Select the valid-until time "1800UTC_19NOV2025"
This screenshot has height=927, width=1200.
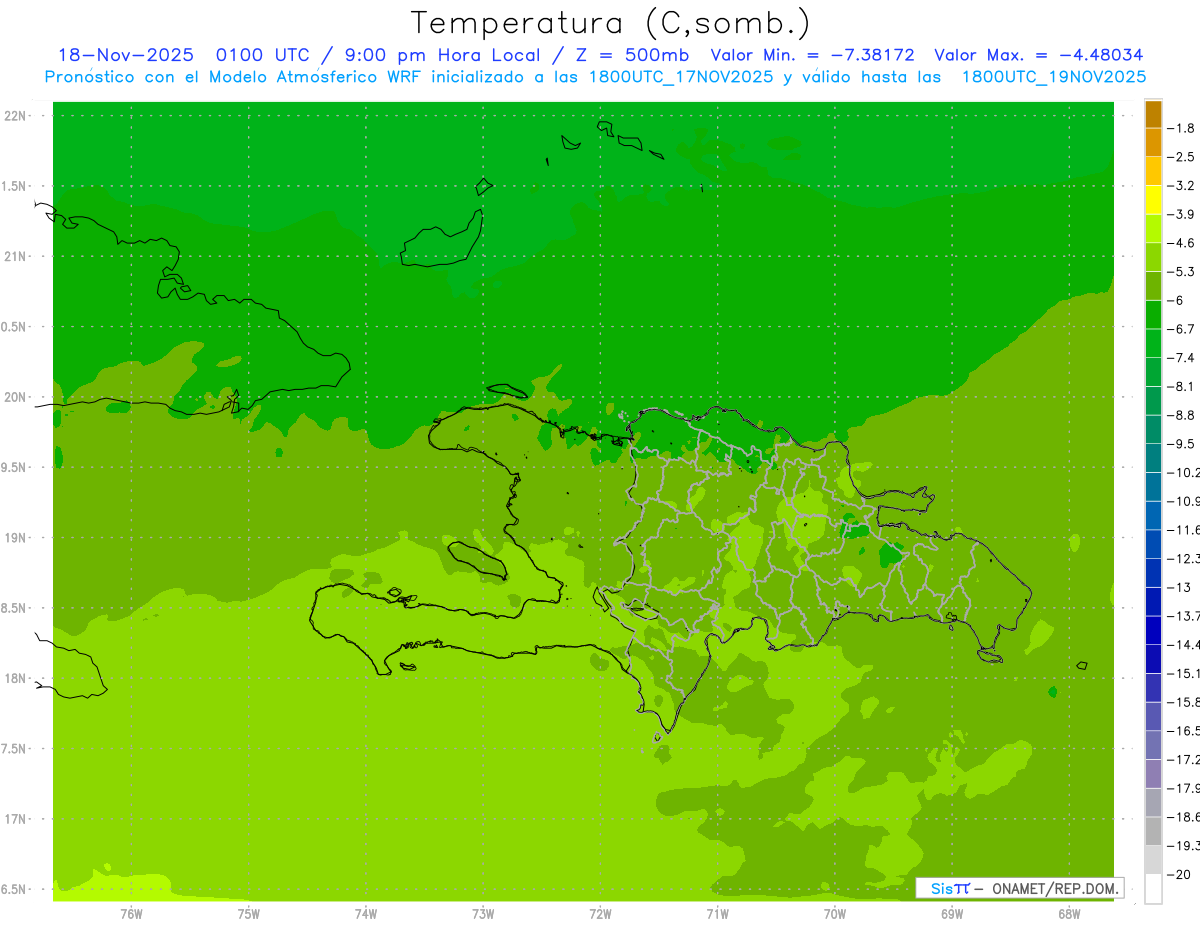coord(1053,77)
